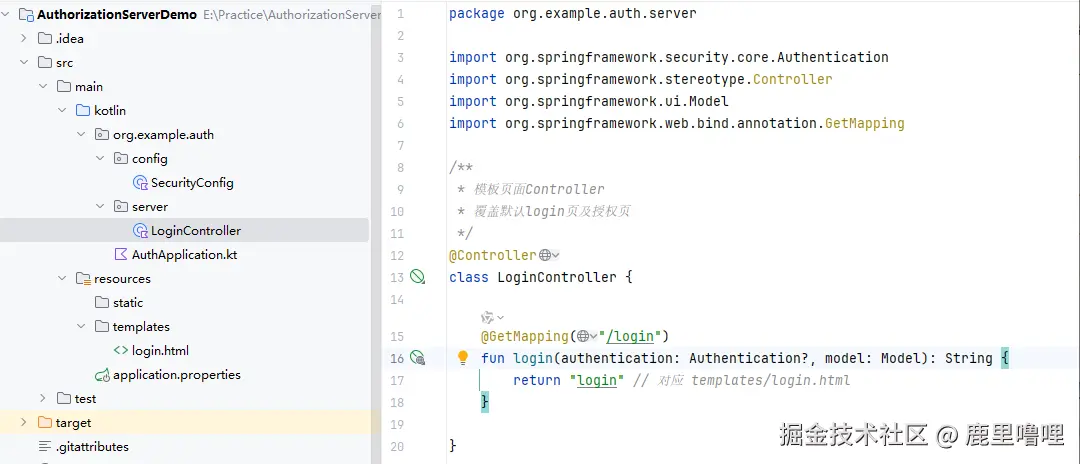The height and width of the screenshot is (464, 1080).
Task: Click the kotlin source root folder icon
Action: (83, 111)
